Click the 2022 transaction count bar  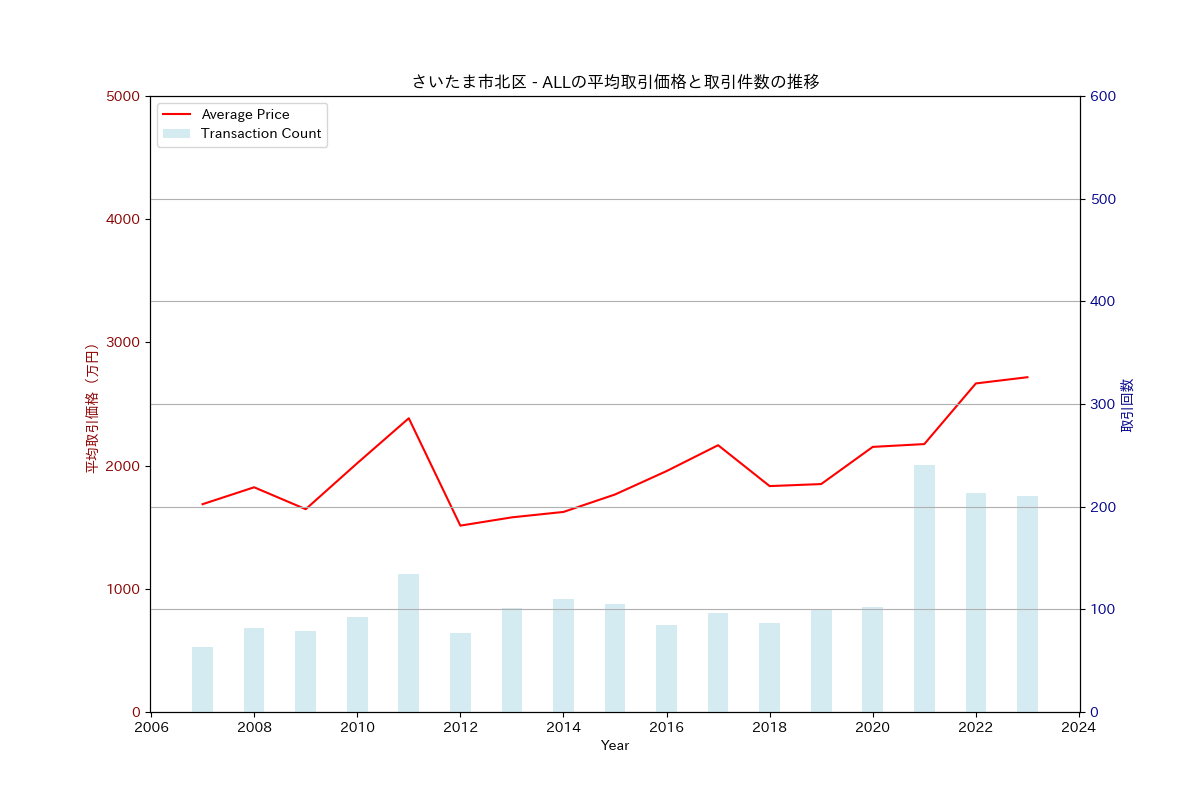coord(975,602)
